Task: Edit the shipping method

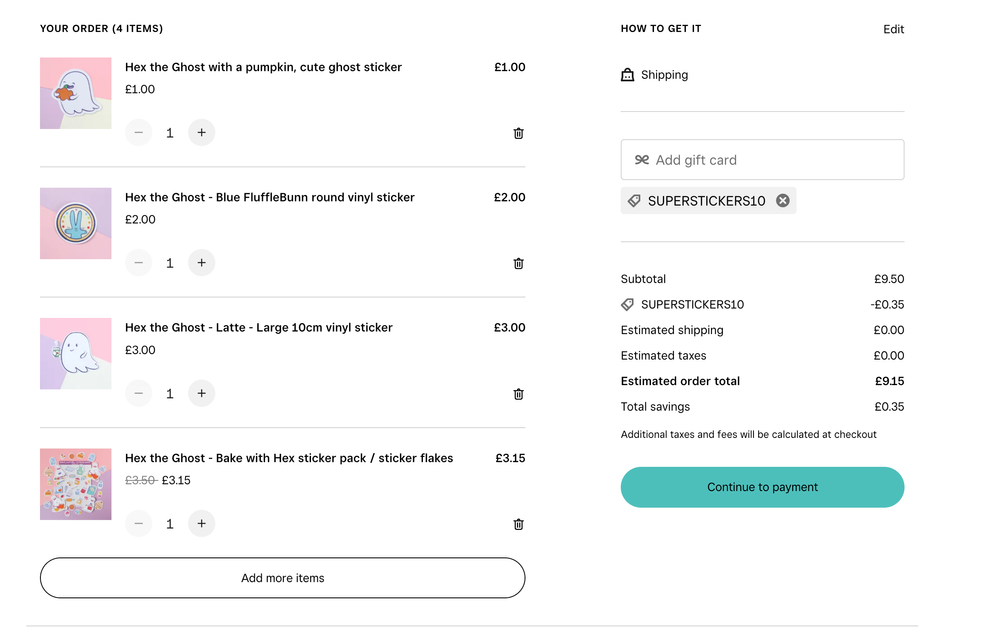Action: (x=893, y=29)
